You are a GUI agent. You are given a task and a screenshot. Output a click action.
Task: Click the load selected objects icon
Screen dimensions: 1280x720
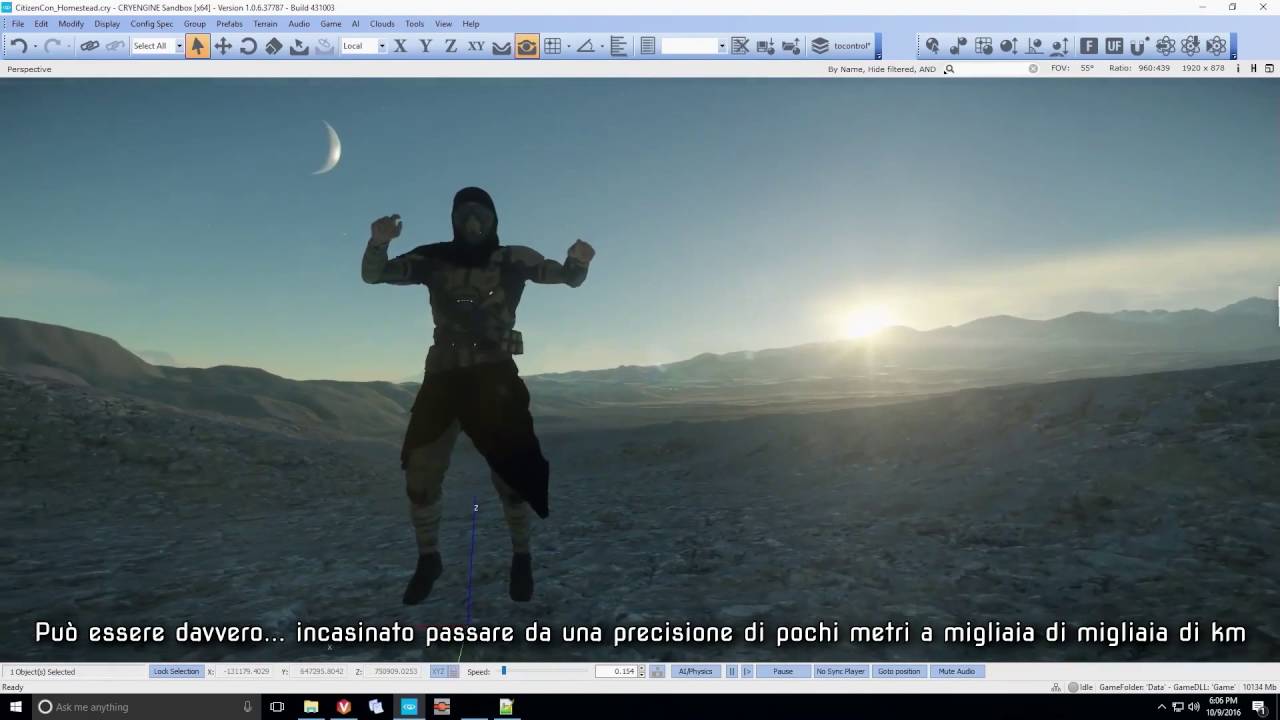[x=791, y=46]
